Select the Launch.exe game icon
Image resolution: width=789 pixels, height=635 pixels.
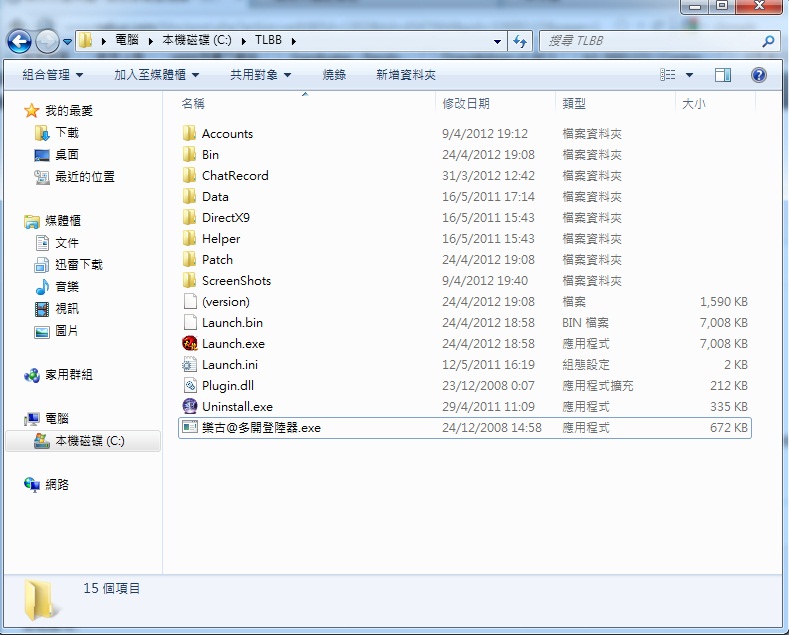tap(190, 344)
